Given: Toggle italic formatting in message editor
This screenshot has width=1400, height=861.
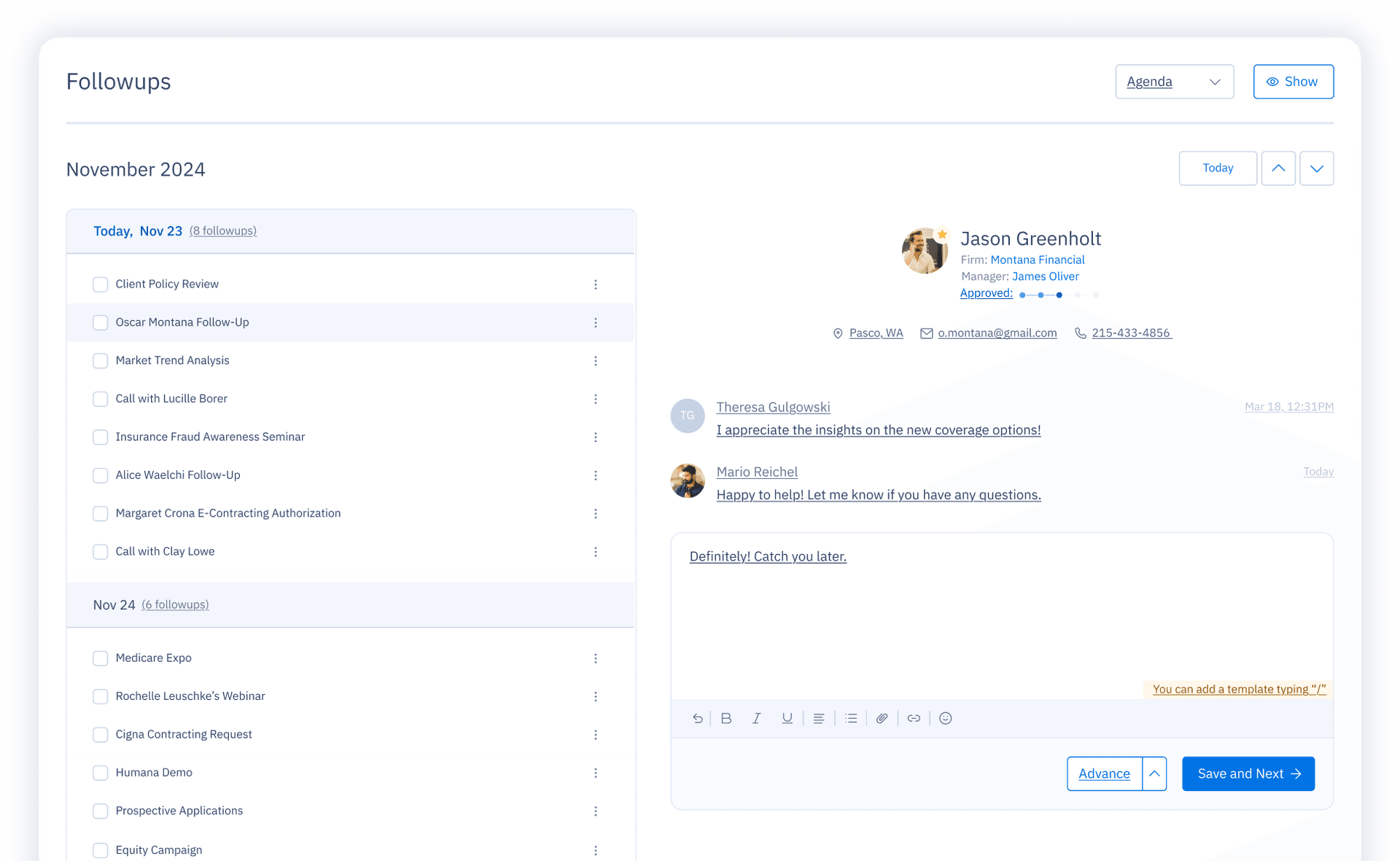Looking at the screenshot, I should coord(756,718).
